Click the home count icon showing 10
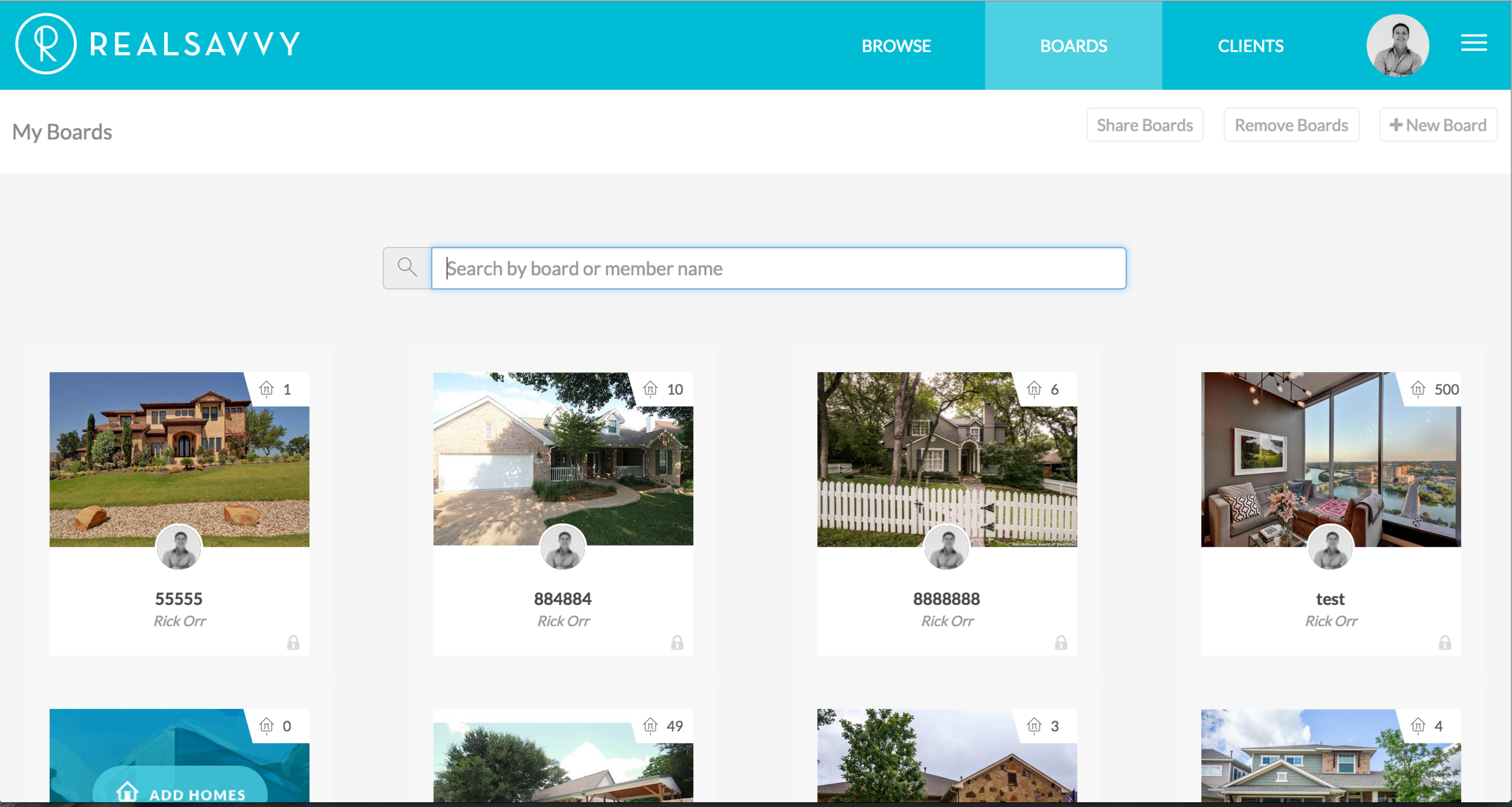The height and width of the screenshot is (807, 1512). pyautogui.click(x=650, y=389)
